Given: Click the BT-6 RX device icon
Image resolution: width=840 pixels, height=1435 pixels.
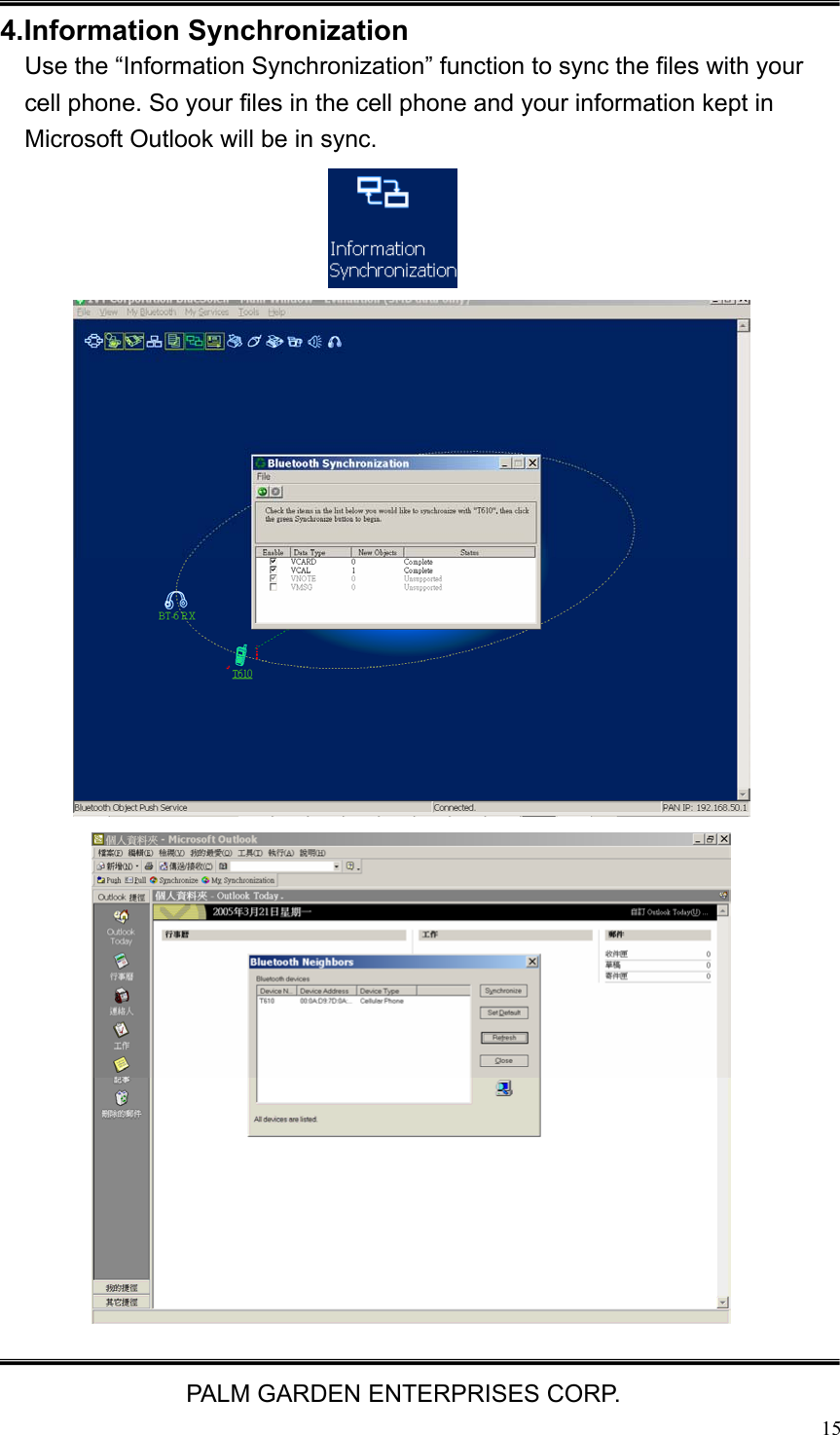Looking at the screenshot, I should tap(175, 597).
